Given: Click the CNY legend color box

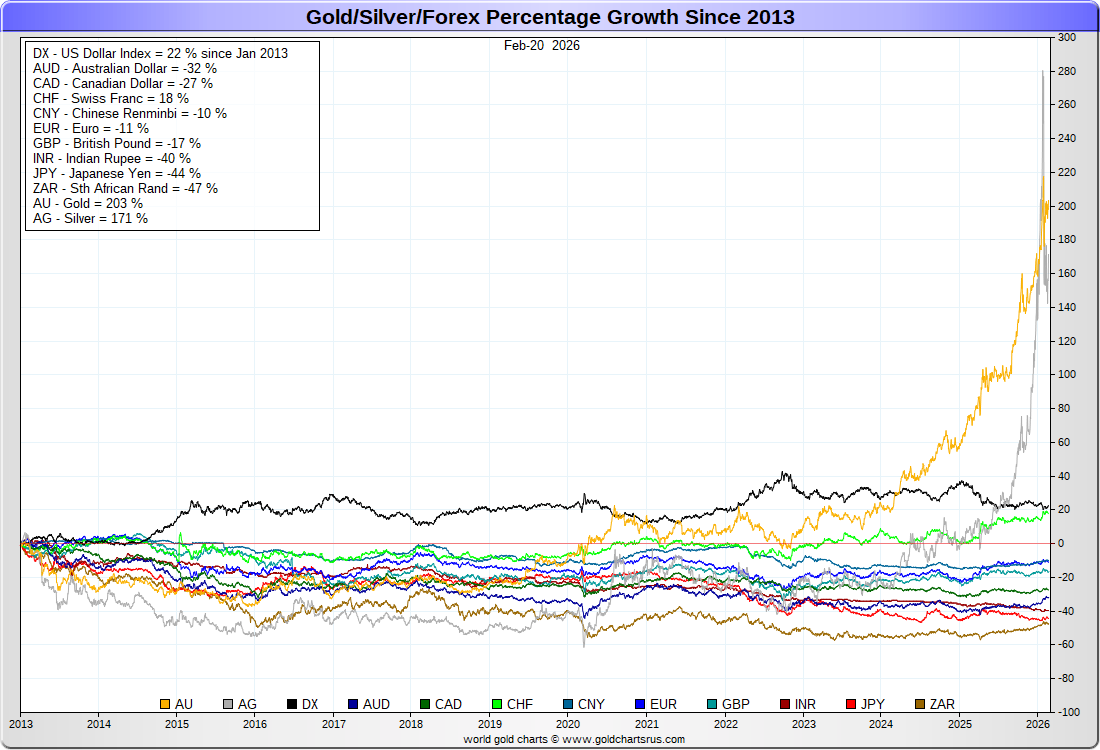Looking at the screenshot, I should [x=568, y=704].
